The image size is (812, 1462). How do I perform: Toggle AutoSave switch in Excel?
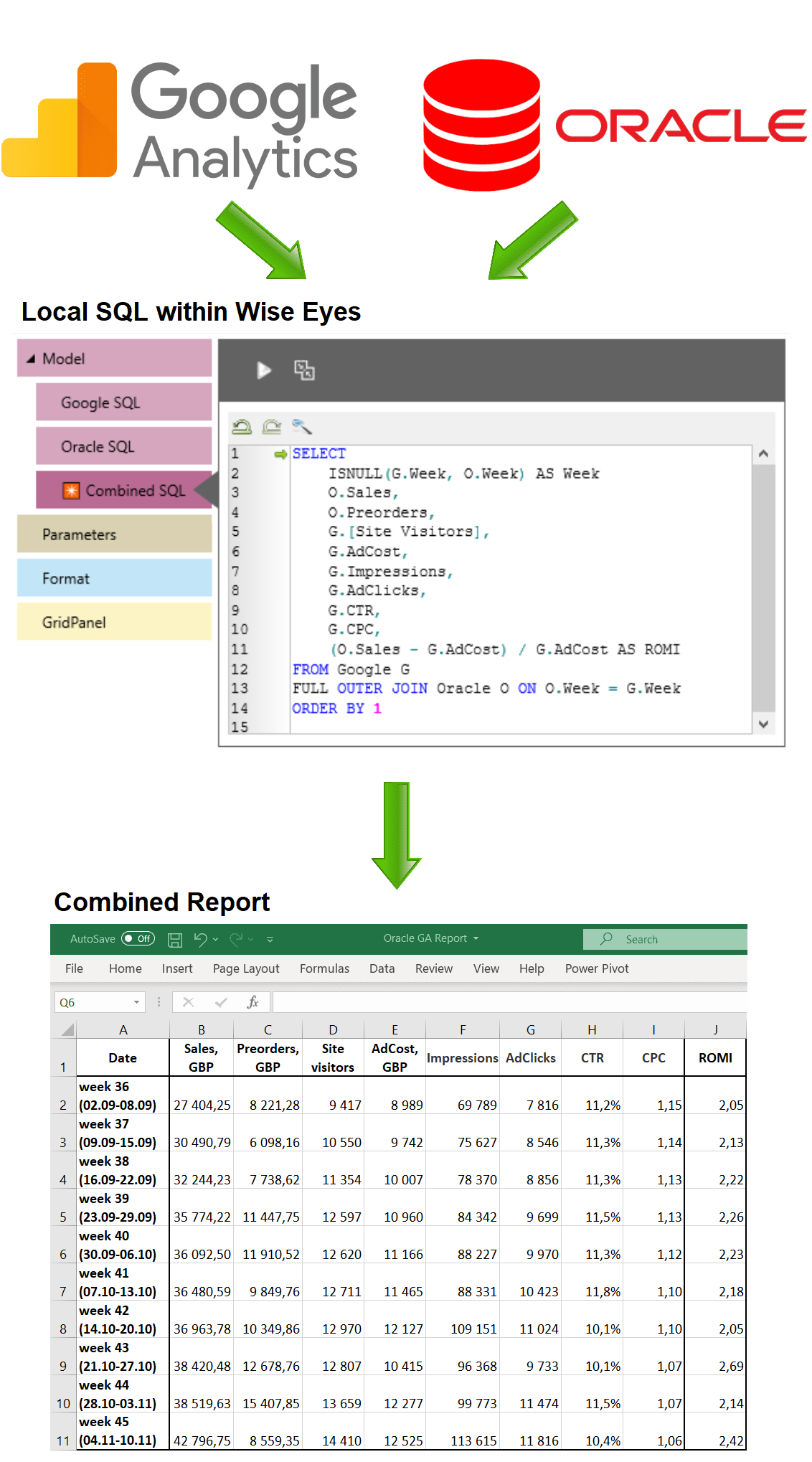tap(138, 938)
